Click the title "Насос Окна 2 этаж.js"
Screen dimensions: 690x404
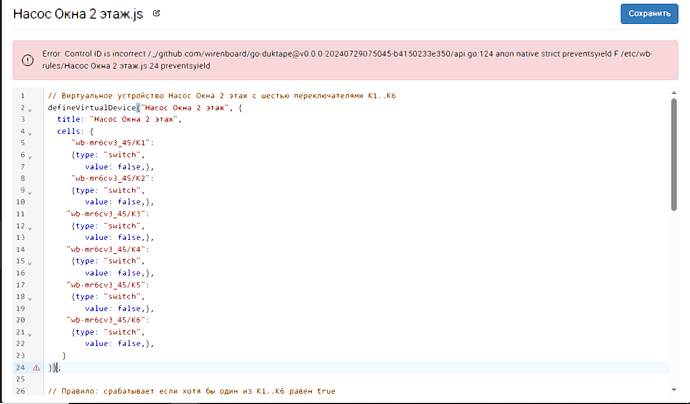point(78,14)
